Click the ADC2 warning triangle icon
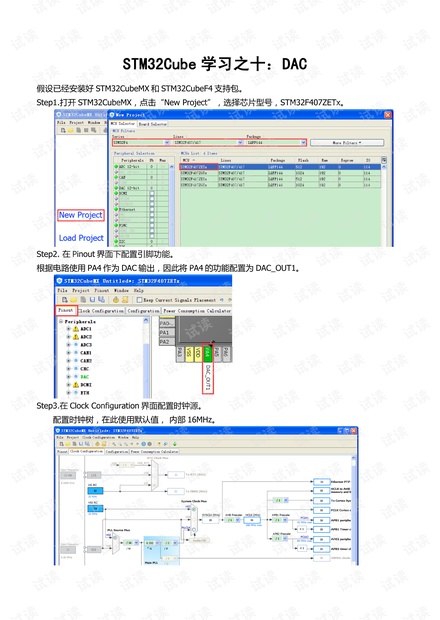 click(x=76, y=337)
